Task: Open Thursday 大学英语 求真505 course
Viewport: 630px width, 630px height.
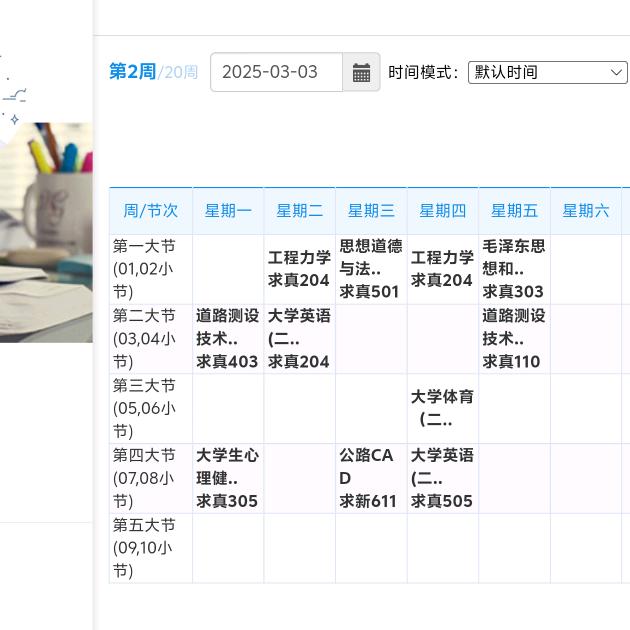Action: tap(443, 478)
